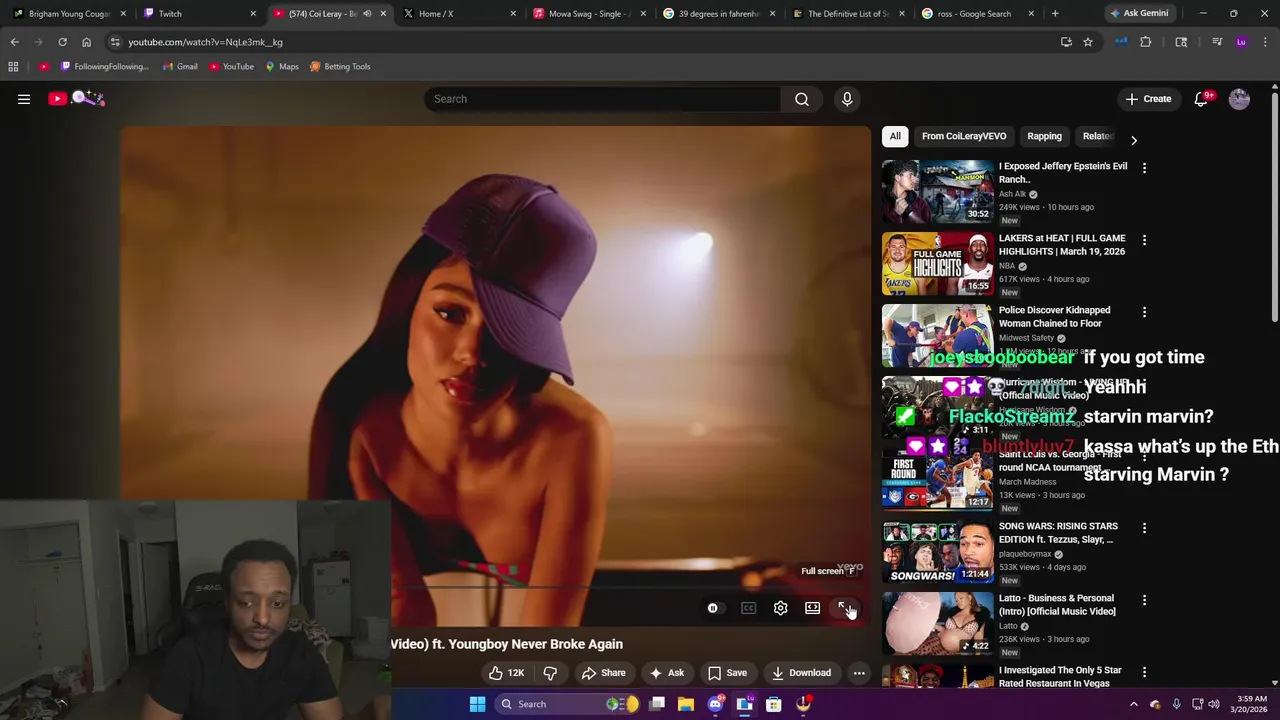The height and width of the screenshot is (720, 1280).
Task: Open Chrome three-dot menu
Action: (x=1266, y=42)
